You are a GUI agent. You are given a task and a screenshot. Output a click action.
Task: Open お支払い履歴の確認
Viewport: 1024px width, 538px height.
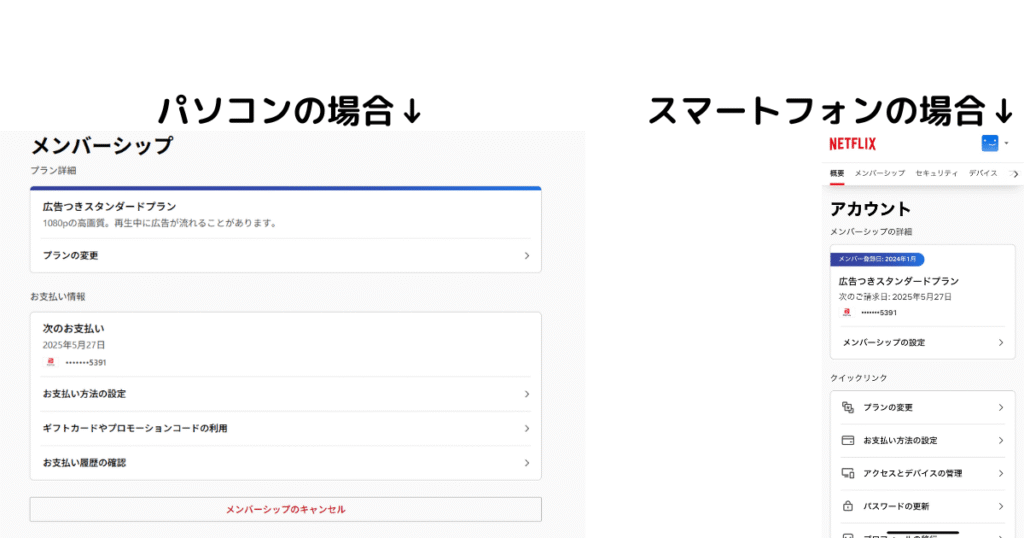tap(285, 463)
